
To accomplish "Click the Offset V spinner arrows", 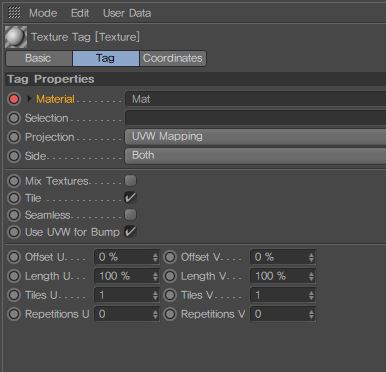I will (x=311, y=257).
